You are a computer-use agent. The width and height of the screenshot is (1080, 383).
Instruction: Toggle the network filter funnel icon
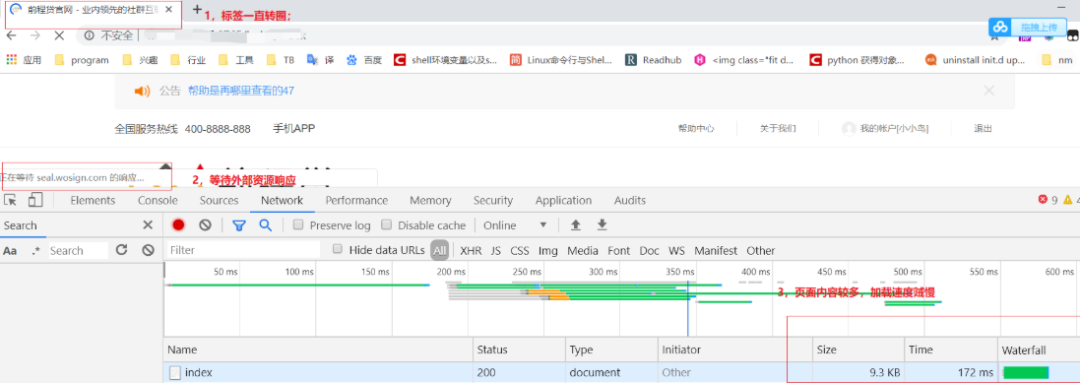(x=239, y=225)
